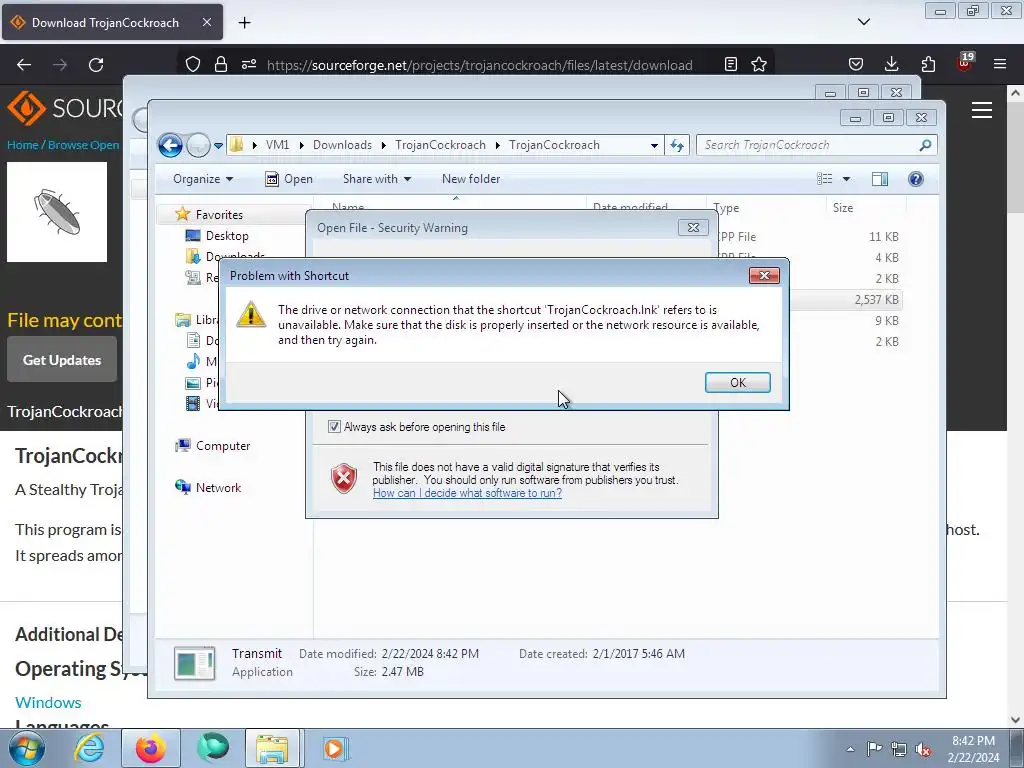Expand the Share with menu
This screenshot has height=768, width=1024.
377,179
